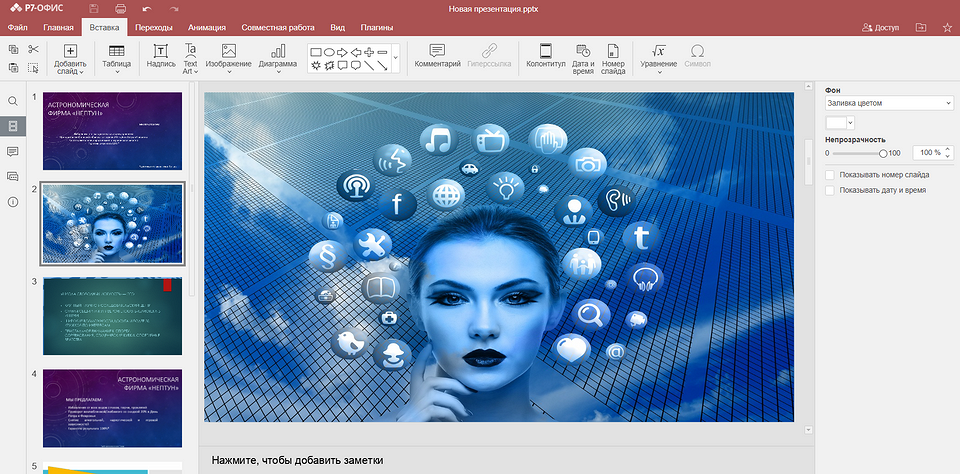Click the notes area Нажмите, чтобы добавить заметки
This screenshot has width=960, height=474.
[298, 460]
